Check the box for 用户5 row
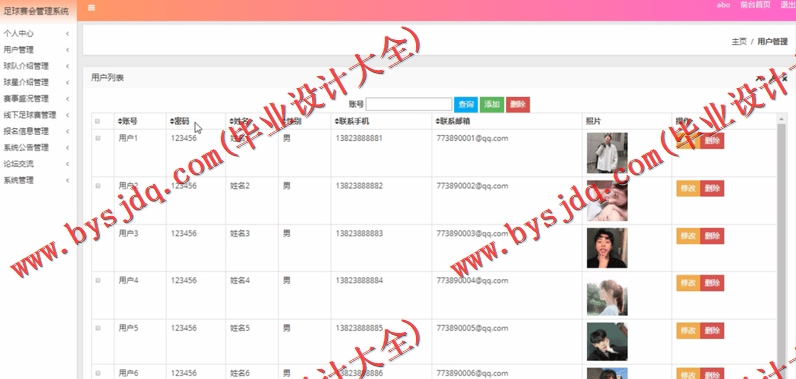Image resolution: width=796 pixels, height=379 pixels. pos(98,328)
